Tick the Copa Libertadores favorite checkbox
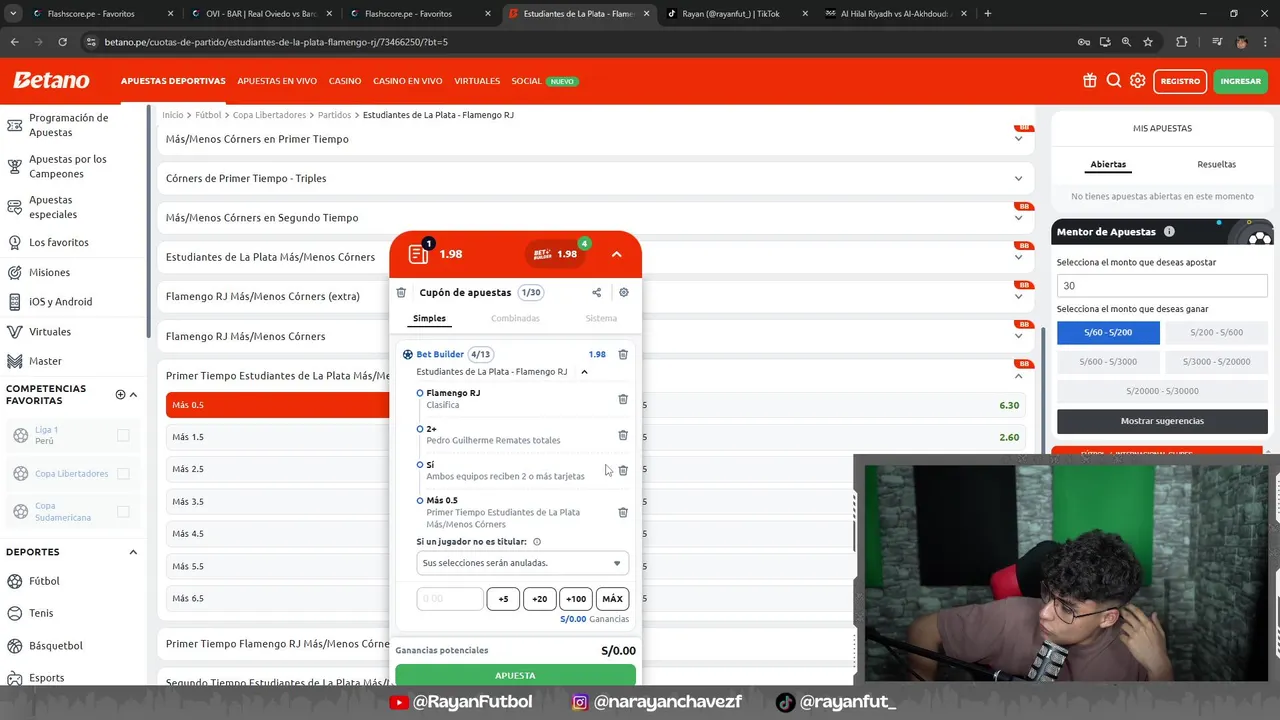This screenshot has height=720, width=1280. 123,473
